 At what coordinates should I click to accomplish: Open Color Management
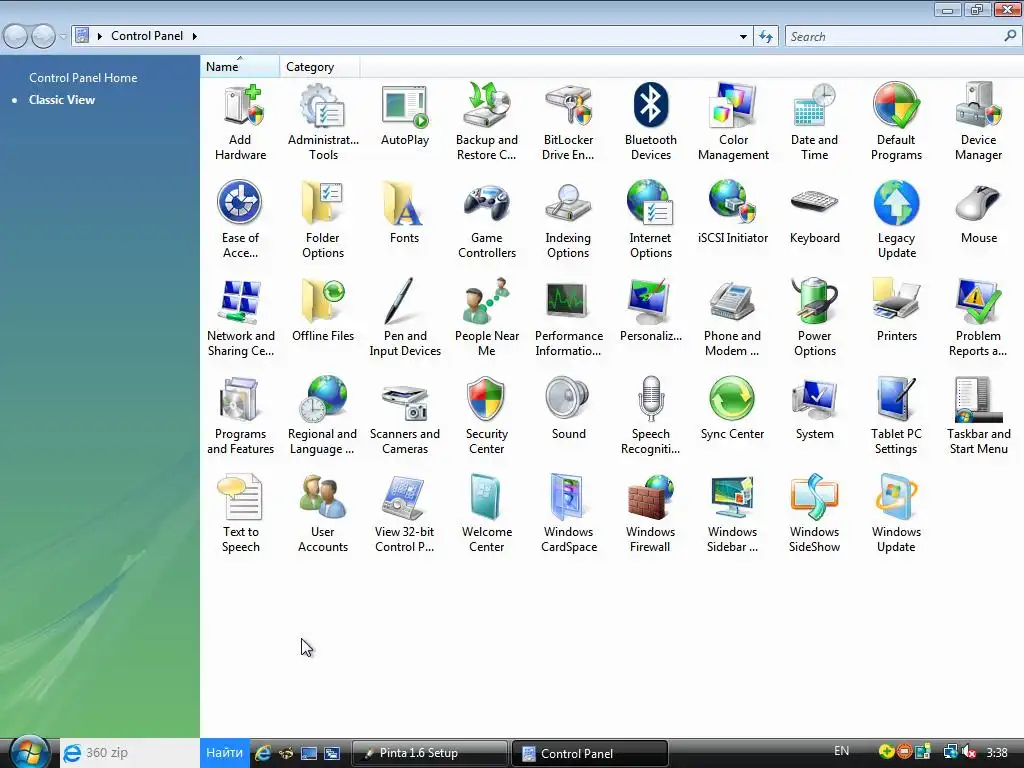733,121
